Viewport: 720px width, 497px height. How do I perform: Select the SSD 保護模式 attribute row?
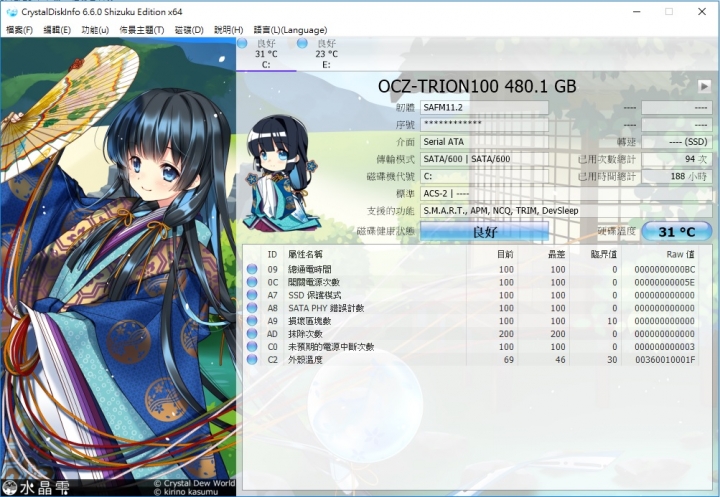(471, 295)
